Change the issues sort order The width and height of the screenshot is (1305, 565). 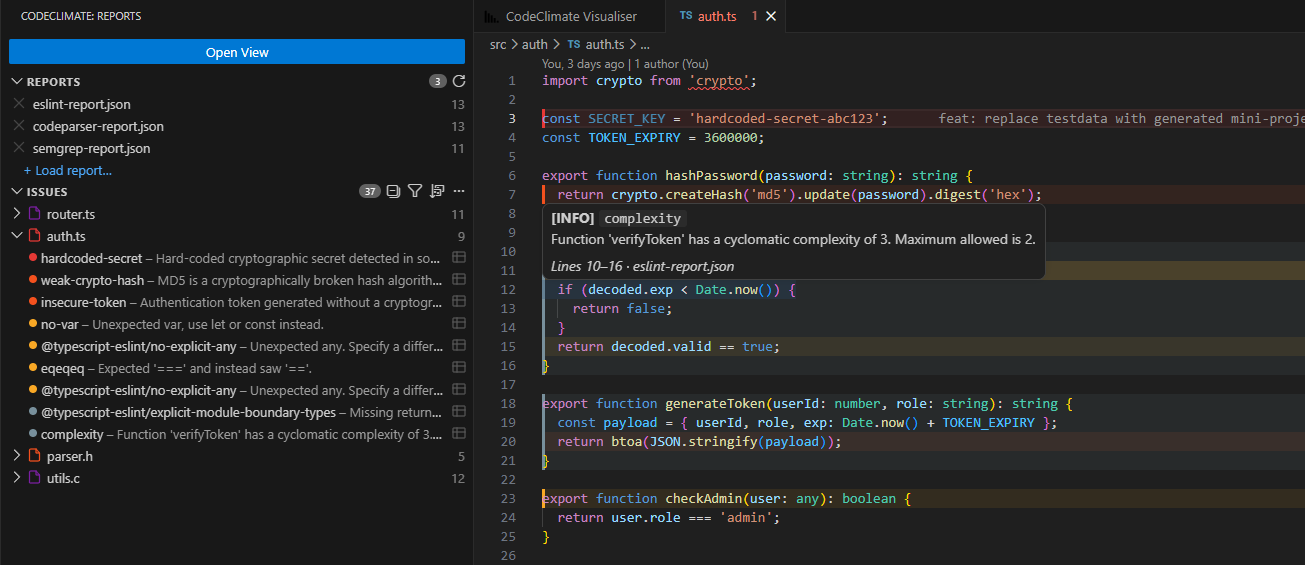click(437, 191)
